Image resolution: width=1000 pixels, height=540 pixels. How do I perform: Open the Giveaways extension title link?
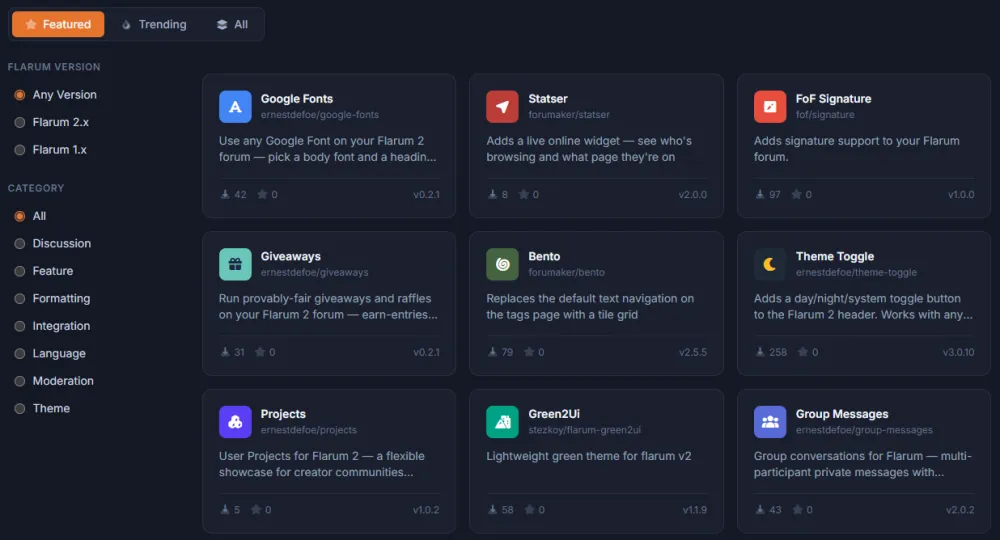click(290, 256)
